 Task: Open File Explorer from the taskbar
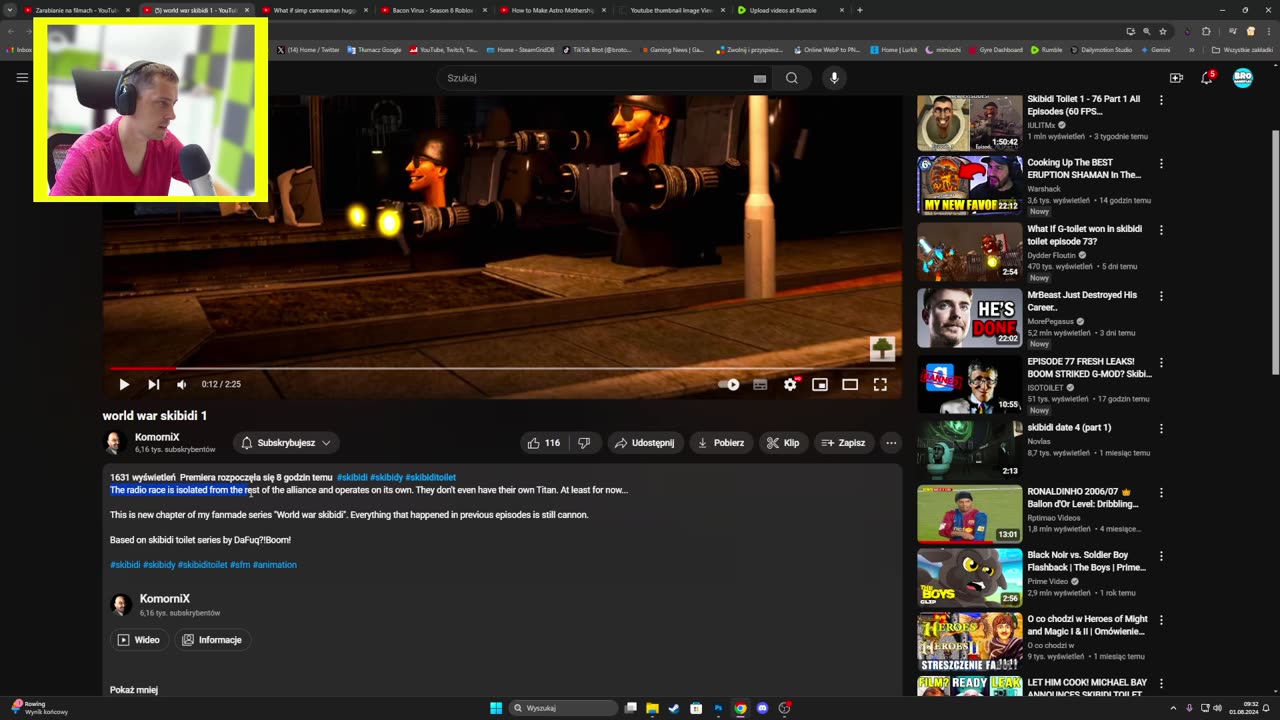click(652, 708)
